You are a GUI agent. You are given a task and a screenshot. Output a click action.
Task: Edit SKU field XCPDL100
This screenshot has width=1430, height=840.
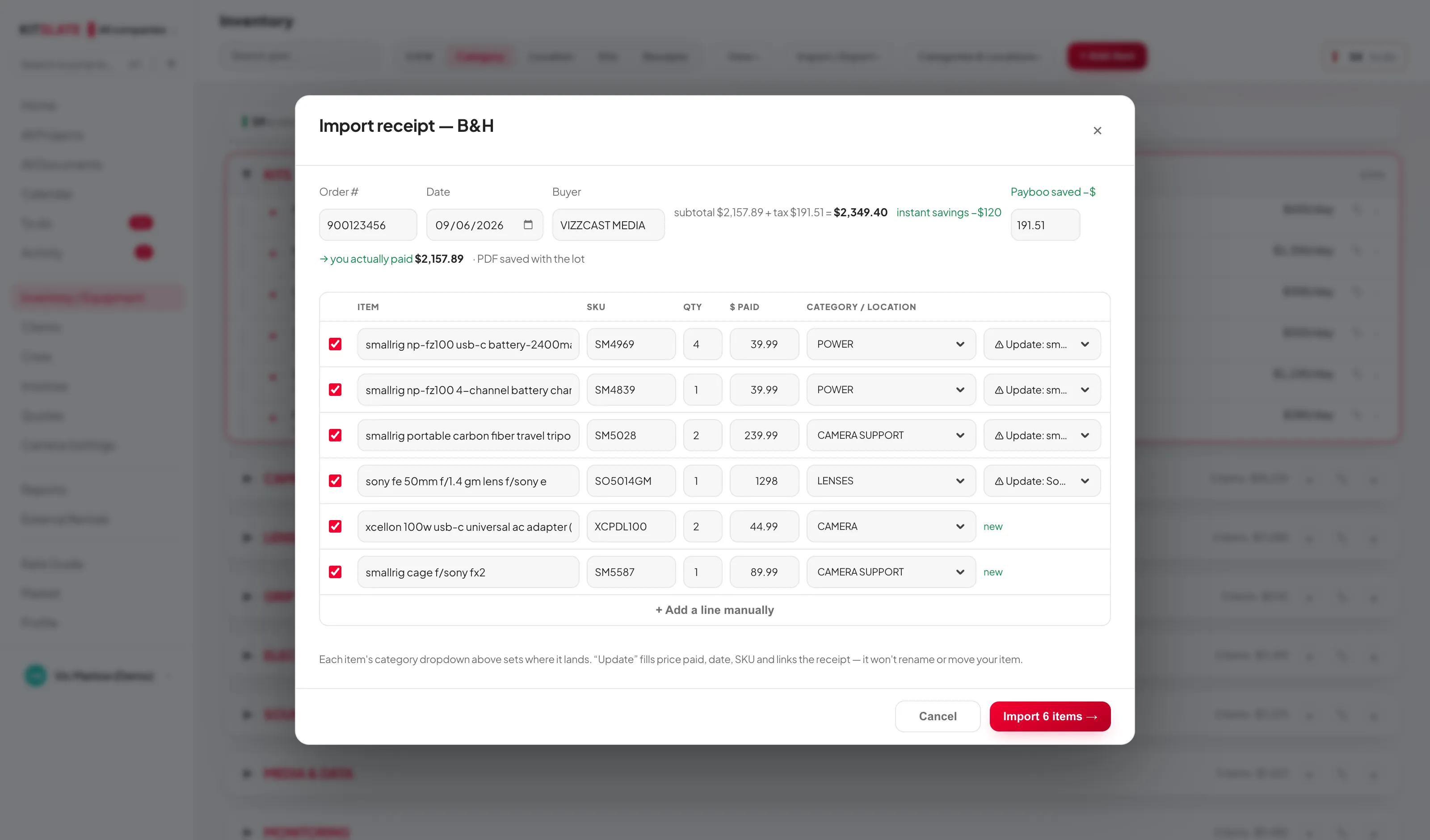631,526
